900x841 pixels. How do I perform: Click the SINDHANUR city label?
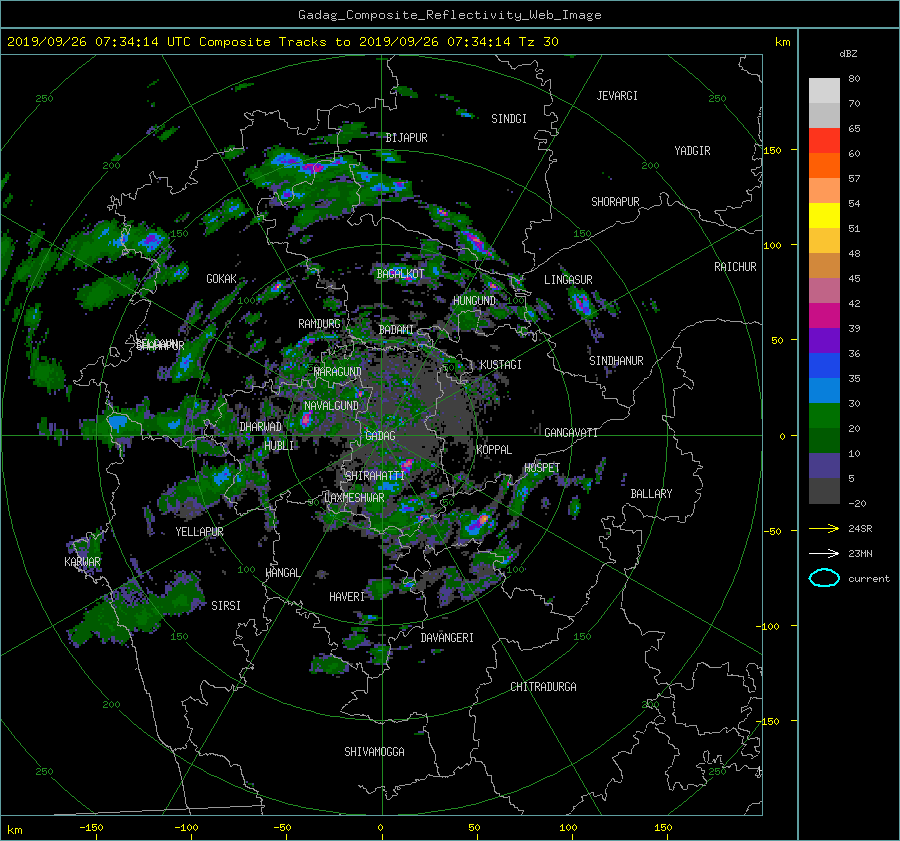616,361
